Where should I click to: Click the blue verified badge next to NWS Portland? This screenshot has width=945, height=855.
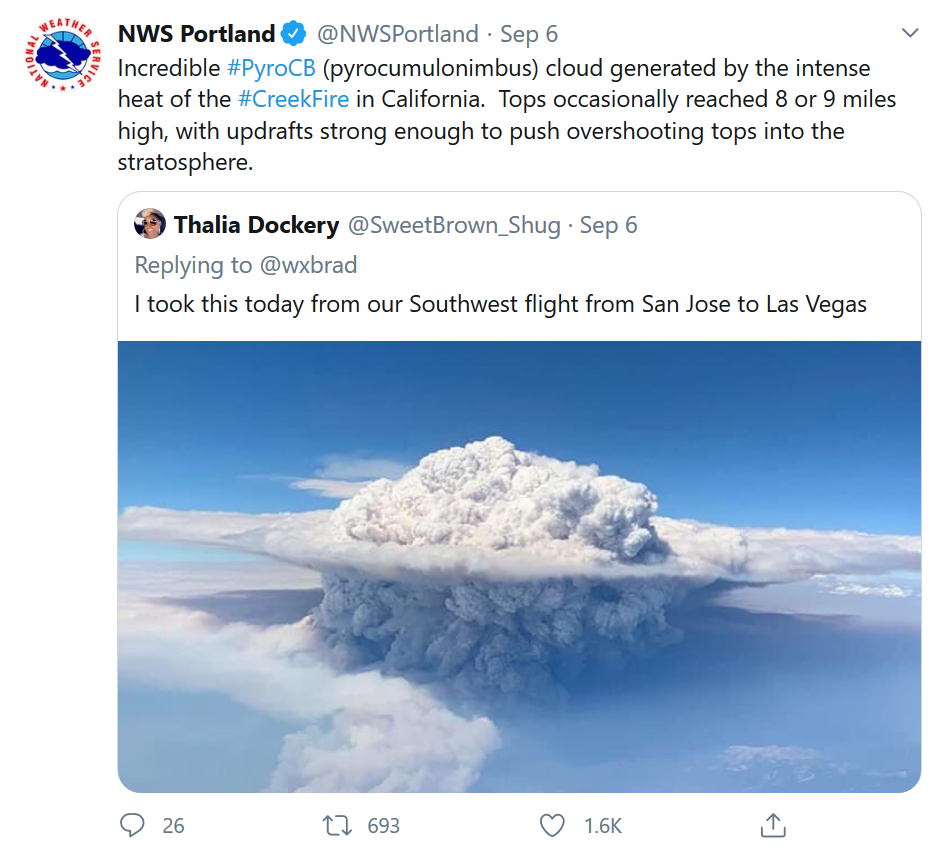point(294,34)
